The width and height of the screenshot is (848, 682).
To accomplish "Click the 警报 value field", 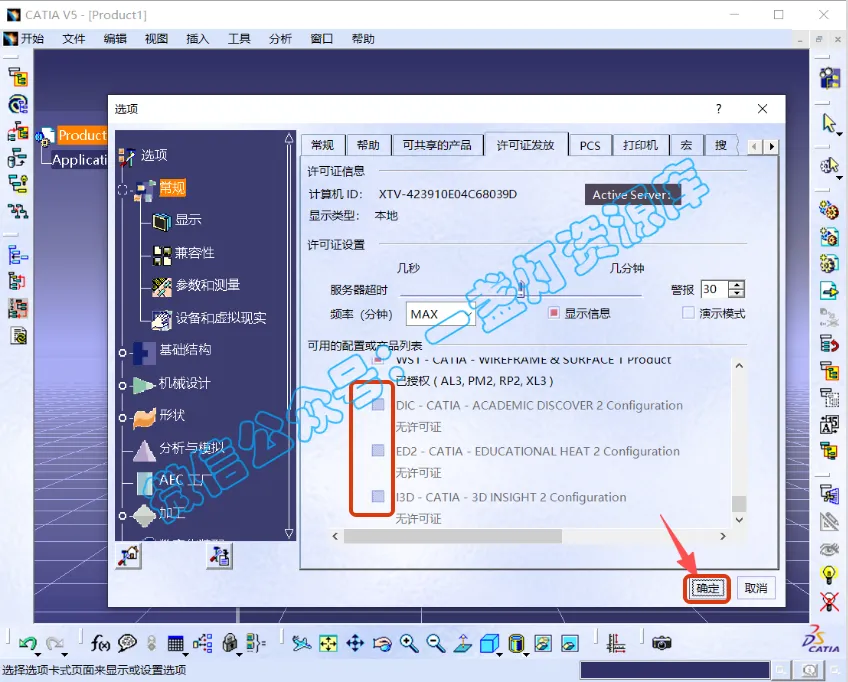I will 714,289.
